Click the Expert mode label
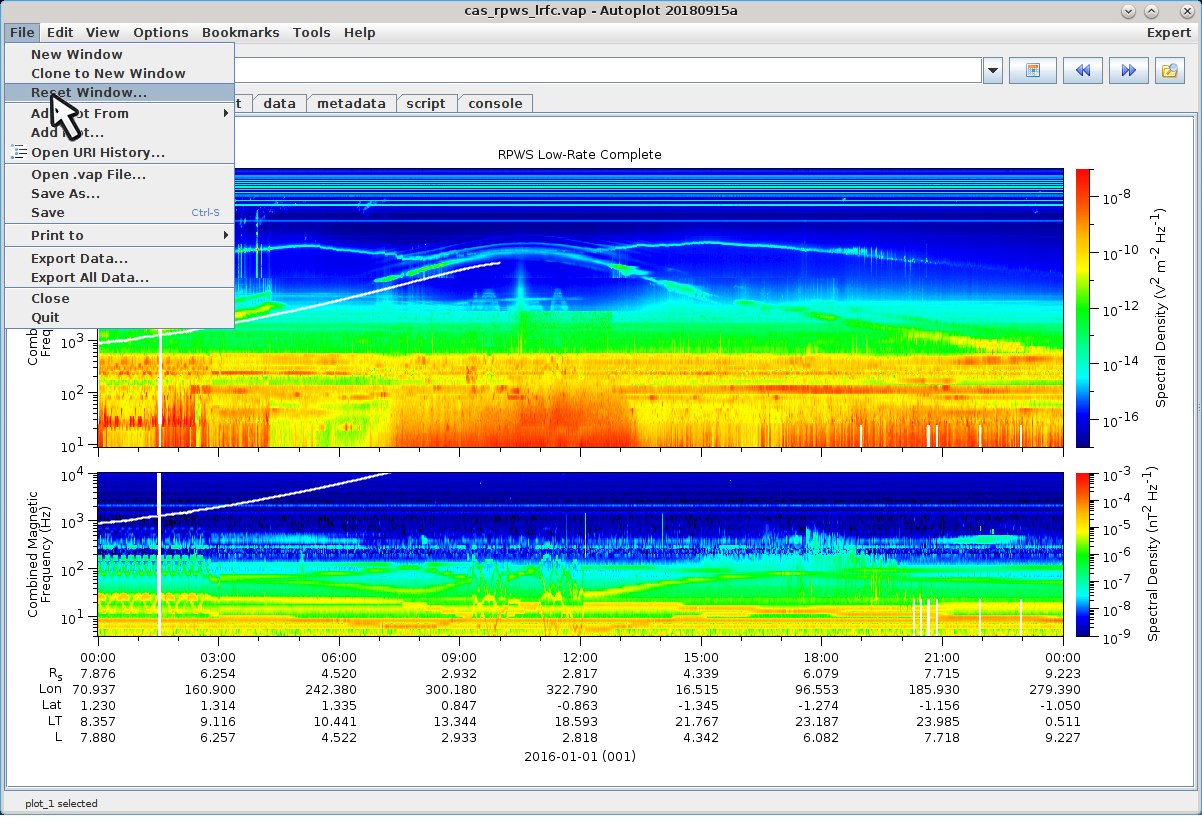 coord(1168,32)
